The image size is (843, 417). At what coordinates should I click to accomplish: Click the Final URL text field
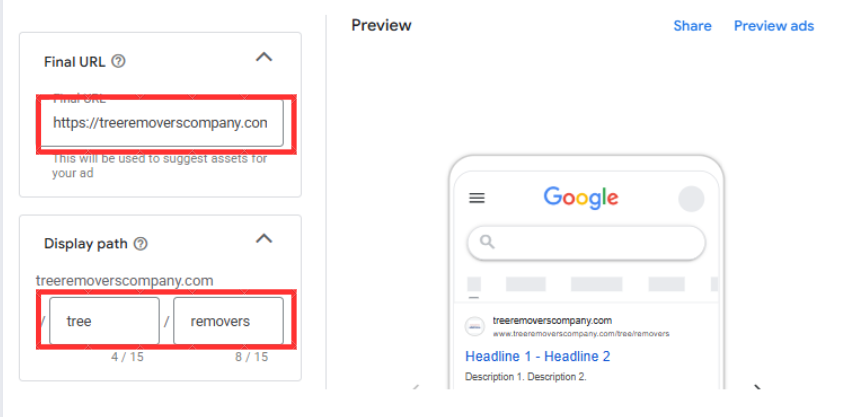(162, 123)
